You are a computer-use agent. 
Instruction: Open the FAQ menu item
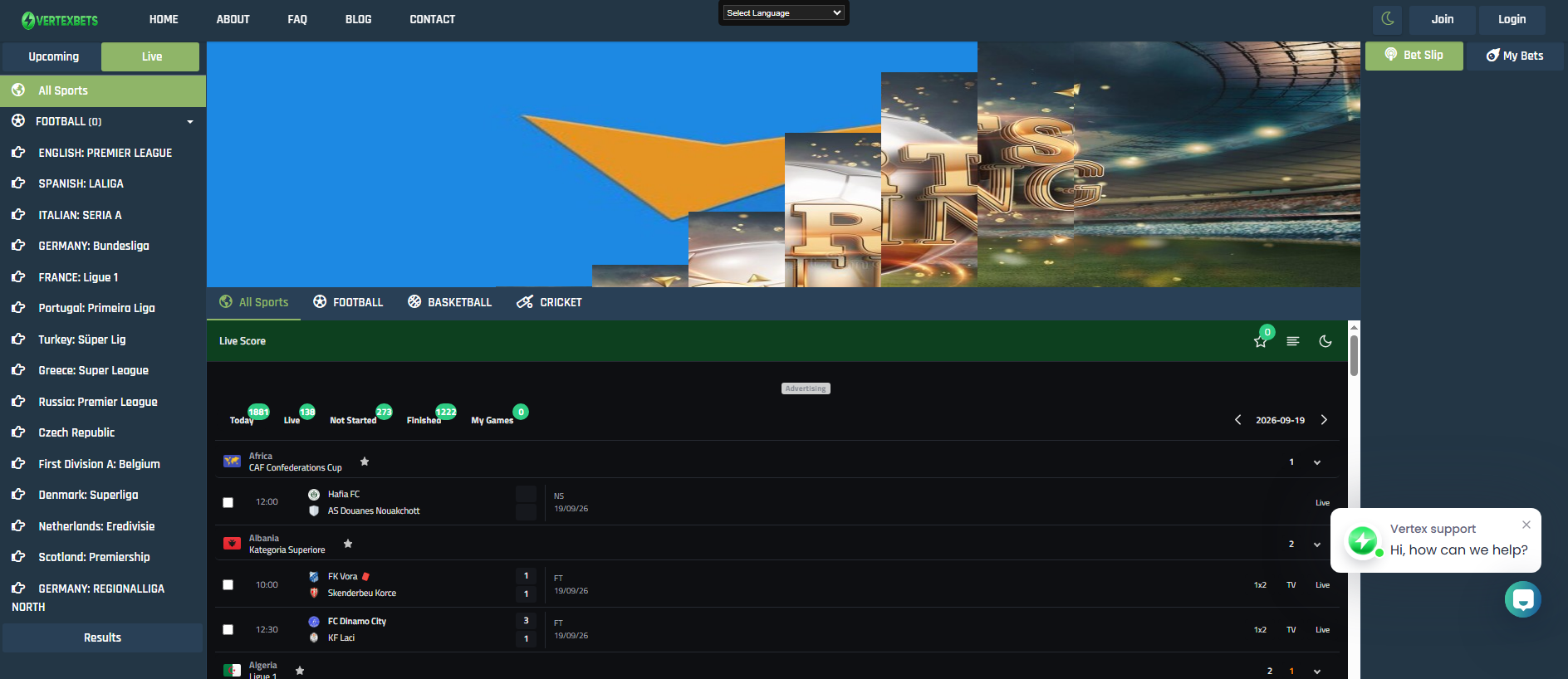coord(297,19)
